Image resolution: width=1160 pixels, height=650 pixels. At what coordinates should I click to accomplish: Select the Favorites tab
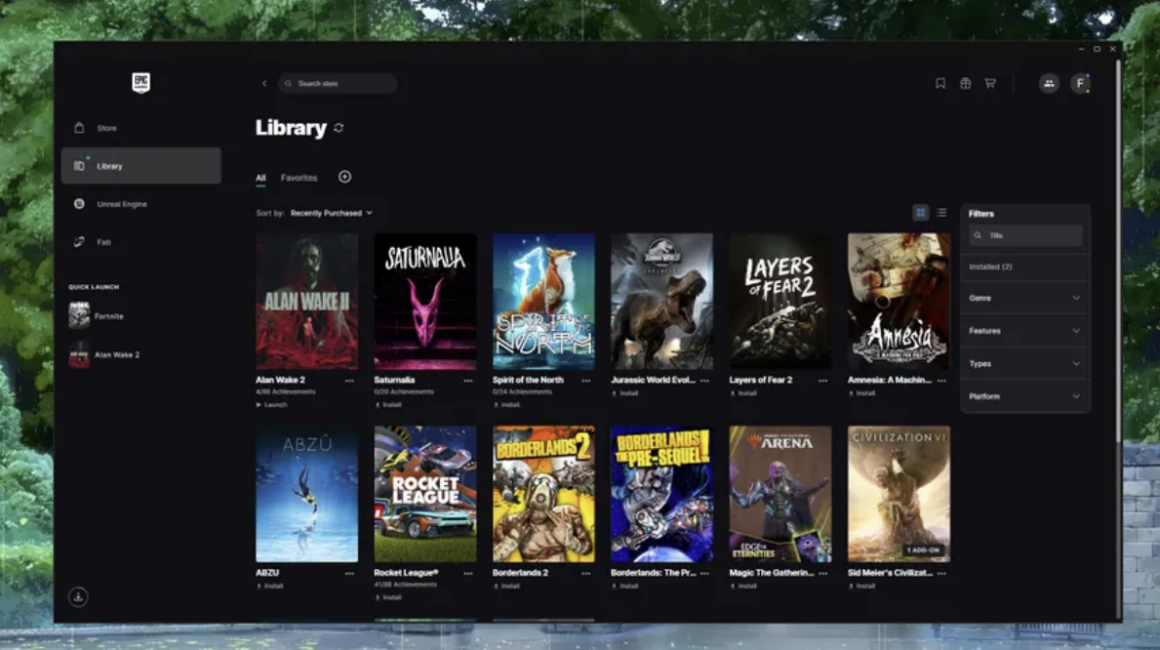pos(299,177)
